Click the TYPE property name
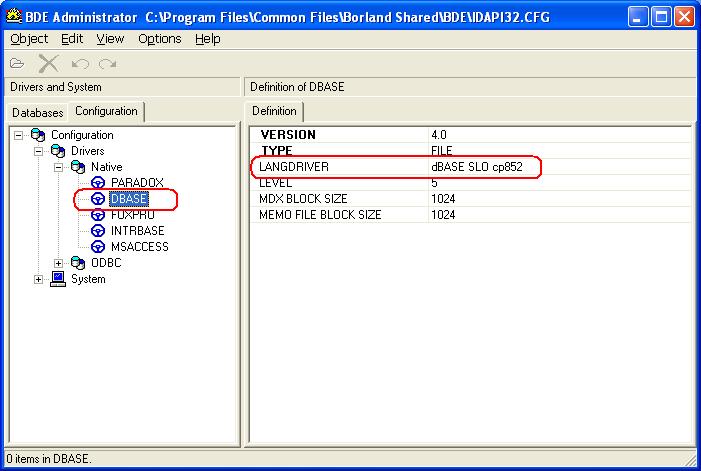This screenshot has height=471, width=701. click(277, 151)
